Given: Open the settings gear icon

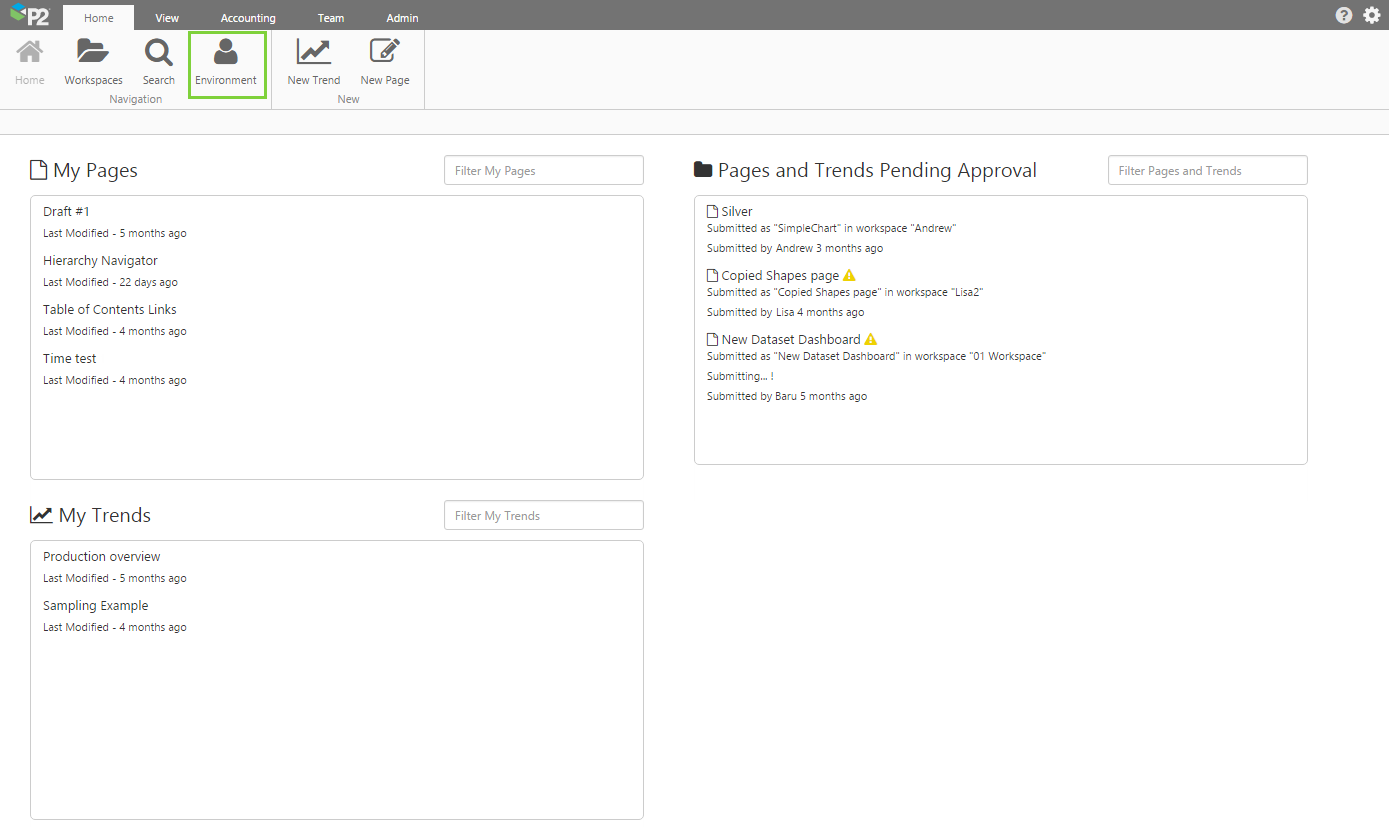Looking at the screenshot, I should click(x=1372, y=15).
